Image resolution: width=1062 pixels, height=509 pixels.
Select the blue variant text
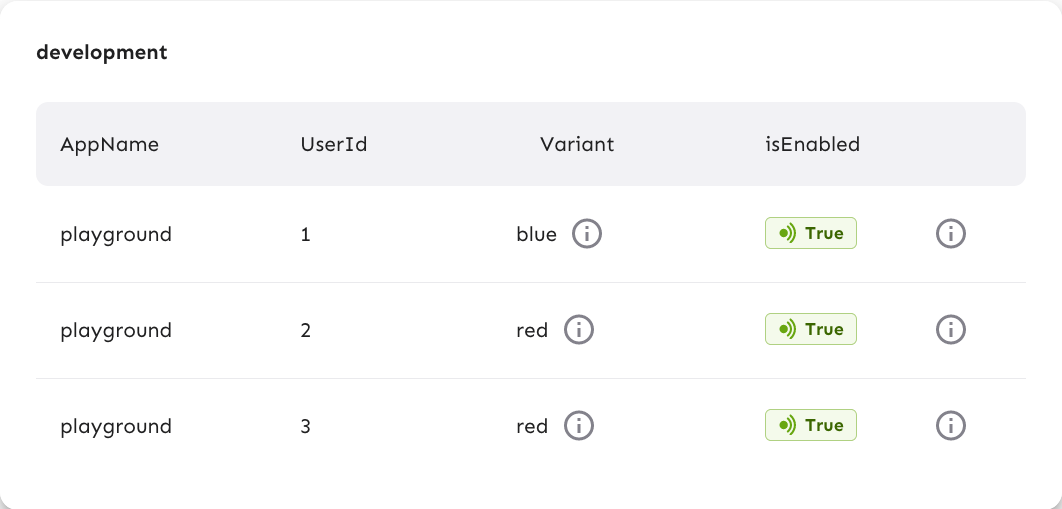click(x=536, y=235)
